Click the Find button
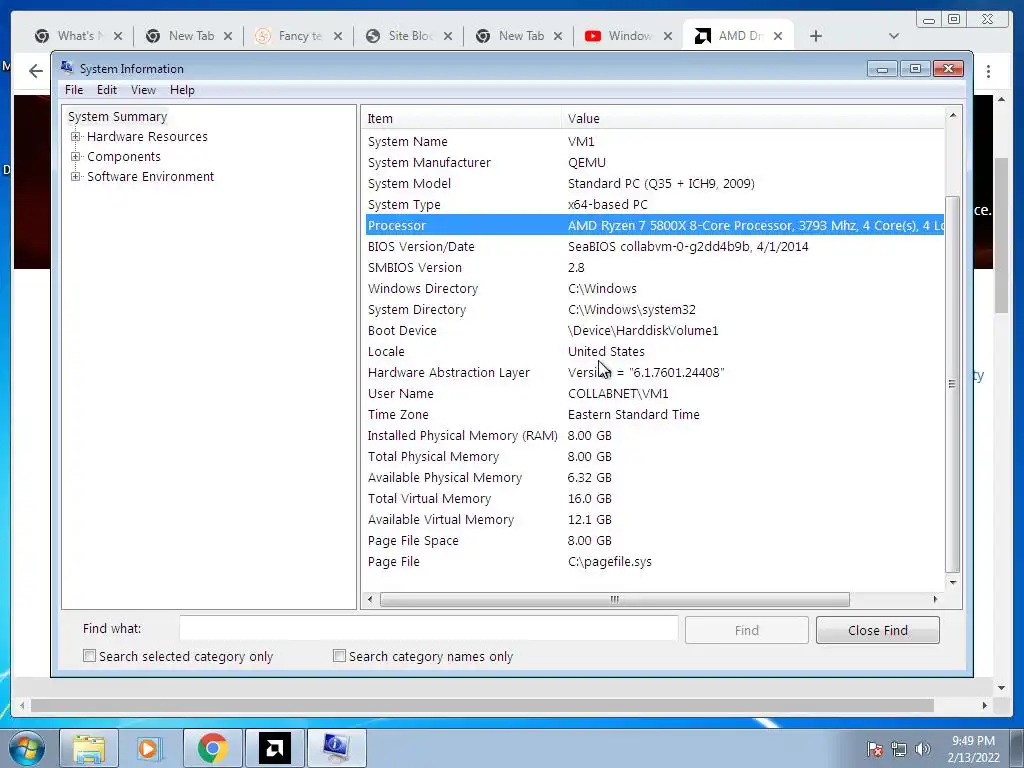 (746, 630)
